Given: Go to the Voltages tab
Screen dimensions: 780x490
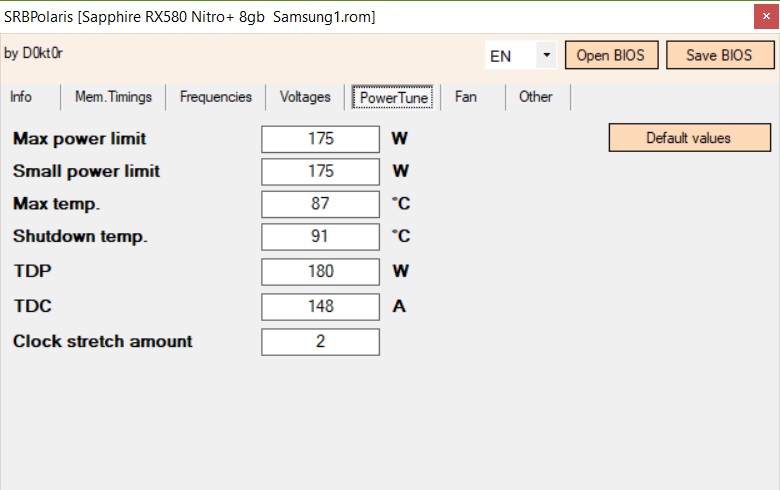Looking at the screenshot, I should tap(305, 97).
